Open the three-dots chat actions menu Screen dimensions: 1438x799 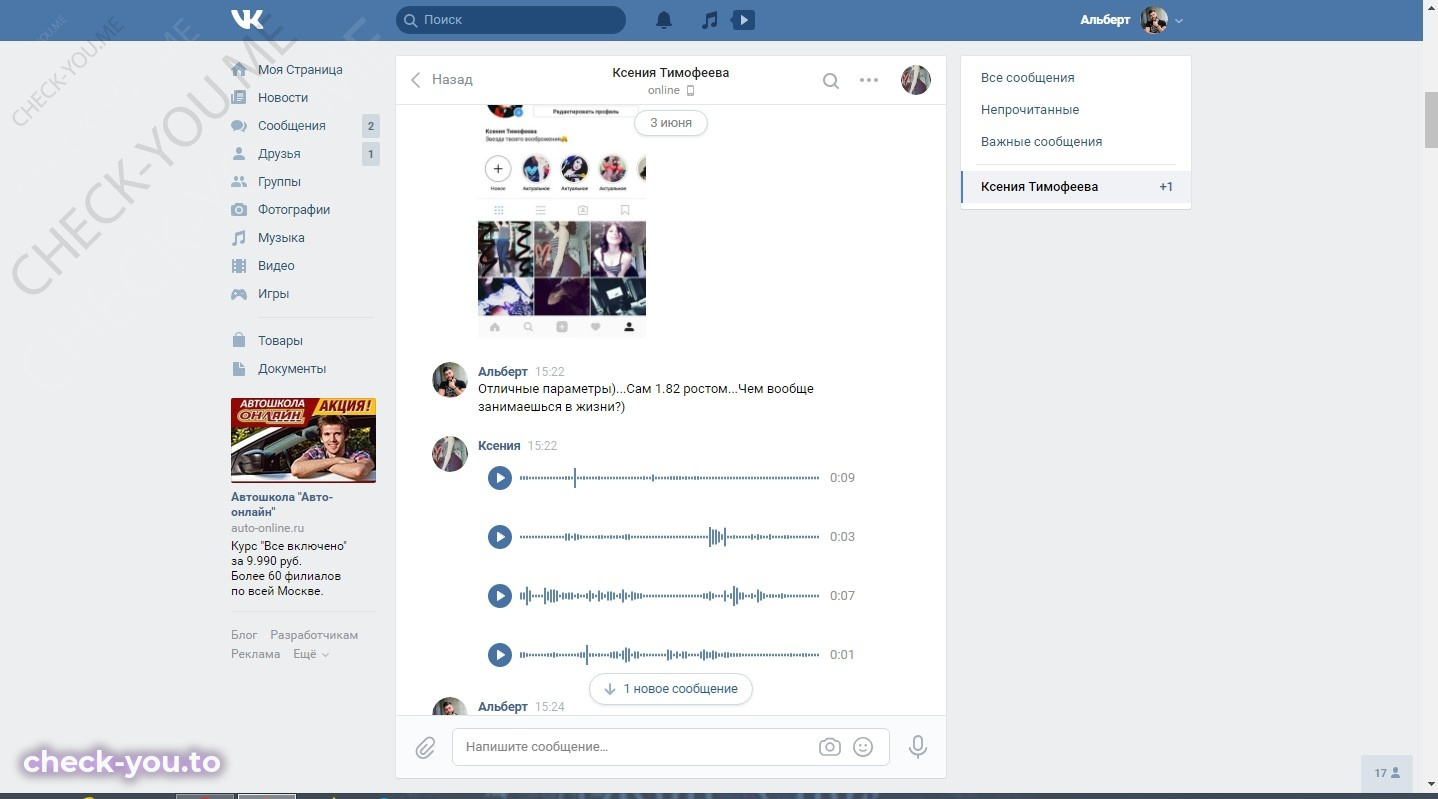point(869,80)
